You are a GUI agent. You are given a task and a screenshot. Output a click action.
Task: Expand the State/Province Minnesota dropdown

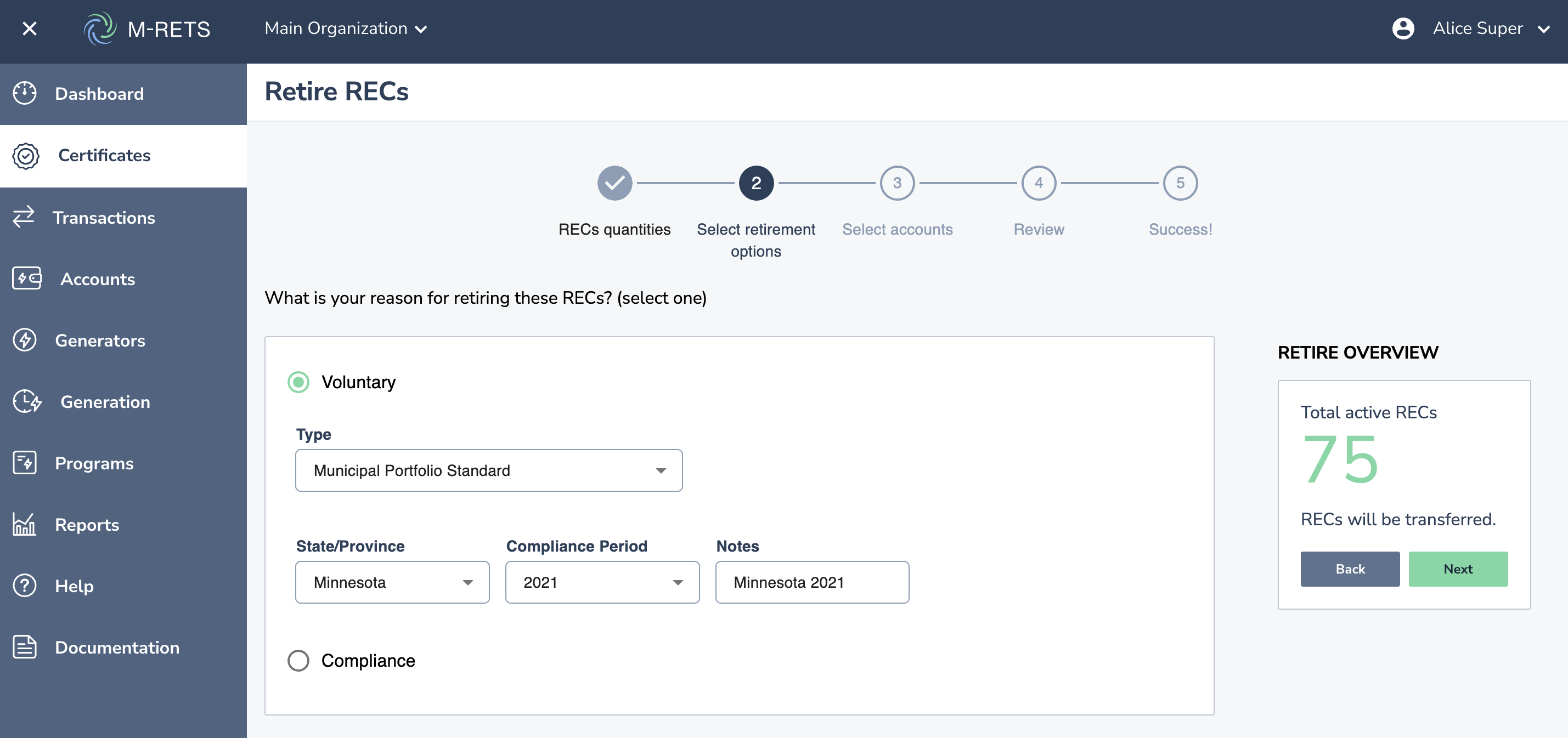pyautogui.click(x=392, y=582)
